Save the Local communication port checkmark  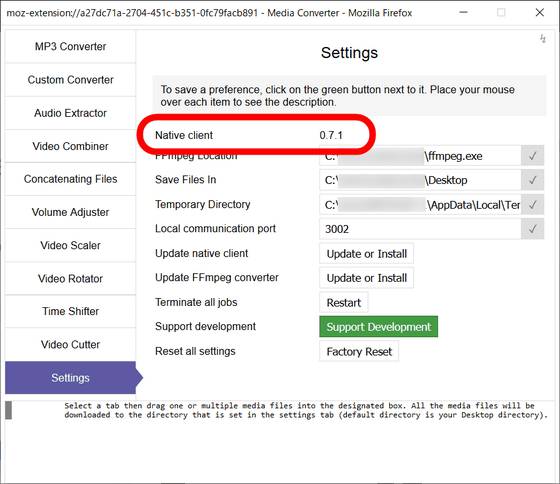click(x=532, y=229)
